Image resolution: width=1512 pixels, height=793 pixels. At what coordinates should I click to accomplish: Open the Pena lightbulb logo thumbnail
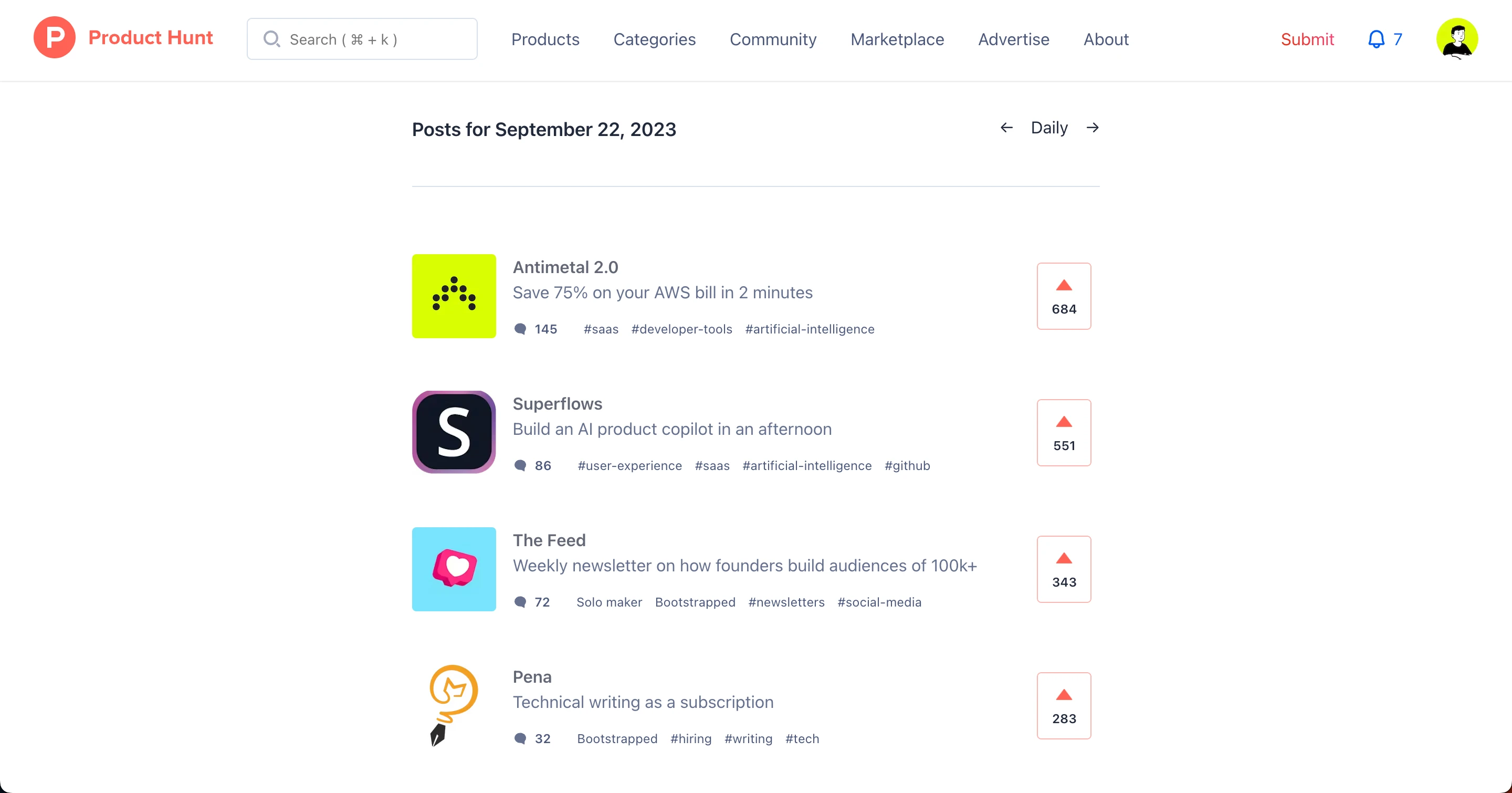click(x=454, y=705)
